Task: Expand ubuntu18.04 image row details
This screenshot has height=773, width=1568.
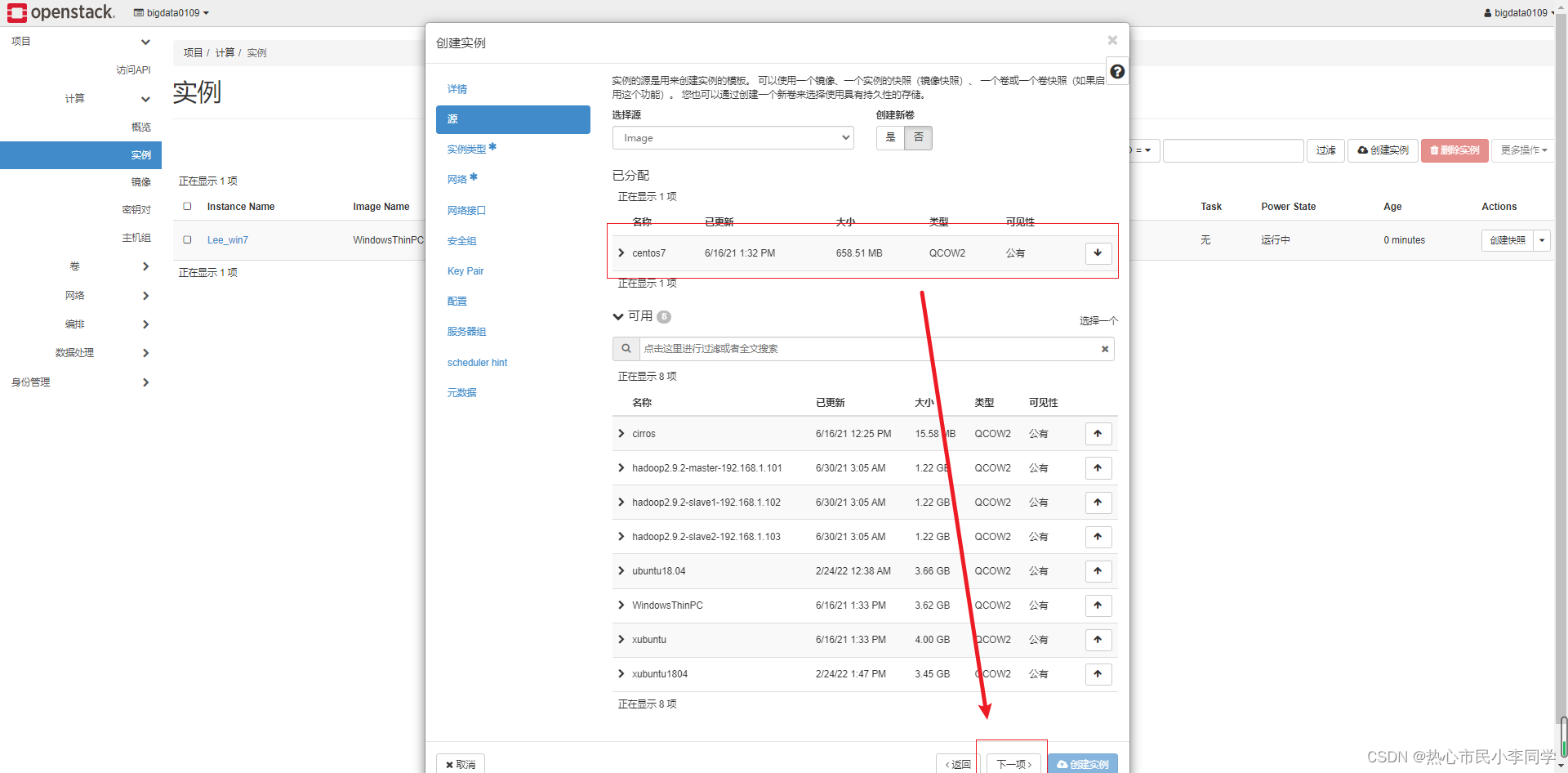Action: coord(621,571)
